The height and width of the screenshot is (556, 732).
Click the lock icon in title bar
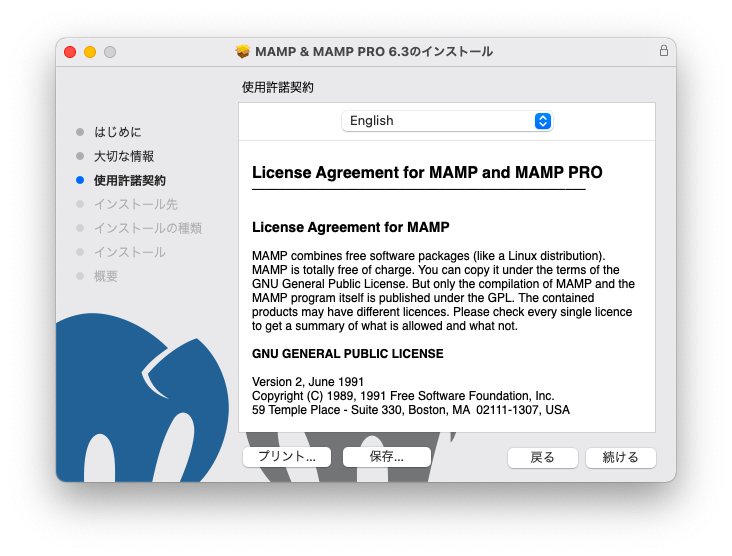tap(663, 50)
